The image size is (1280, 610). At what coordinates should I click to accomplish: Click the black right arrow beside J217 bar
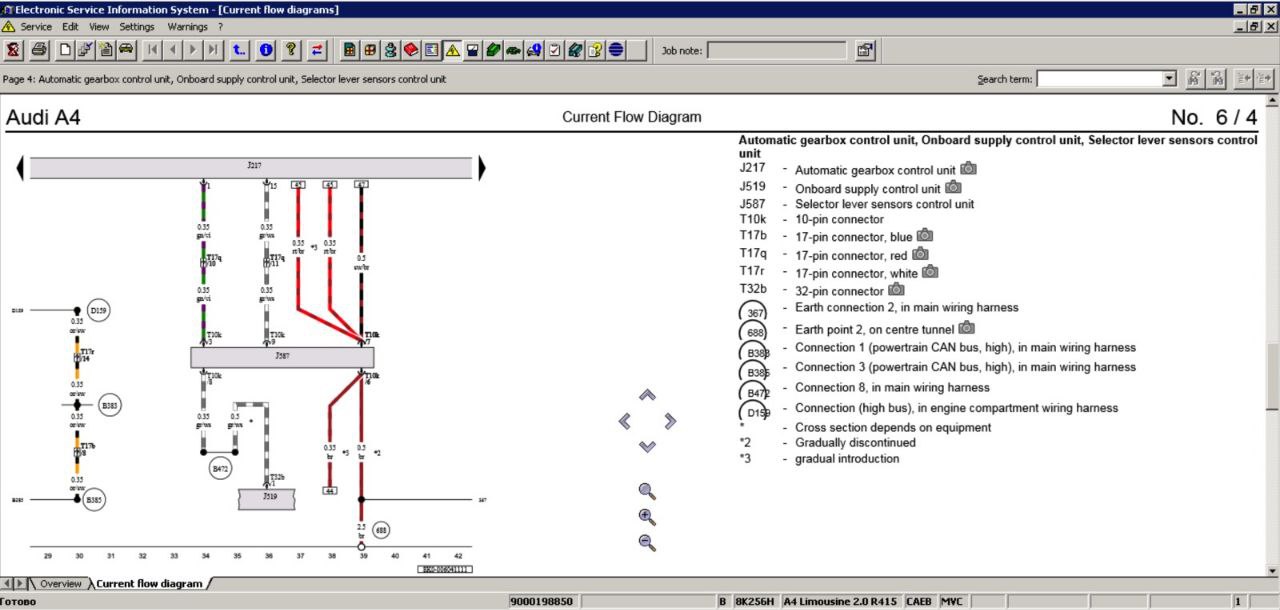pyautogui.click(x=482, y=169)
